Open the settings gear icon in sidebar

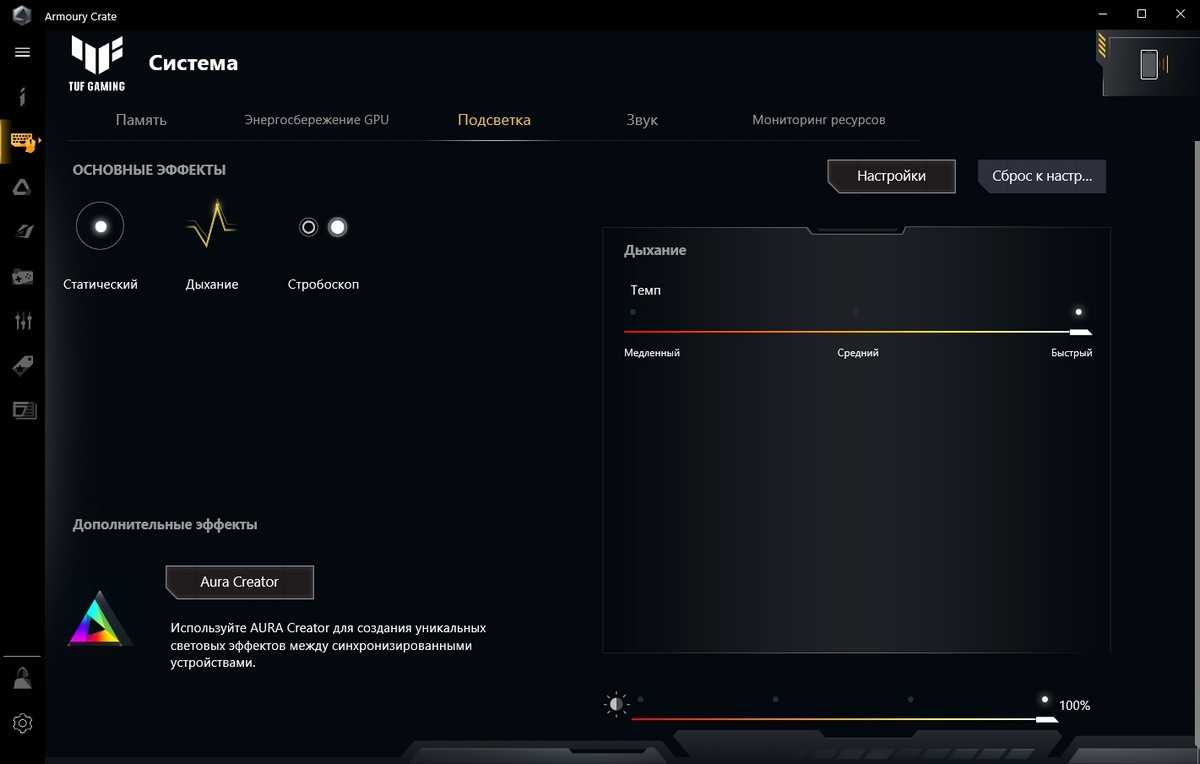point(22,723)
